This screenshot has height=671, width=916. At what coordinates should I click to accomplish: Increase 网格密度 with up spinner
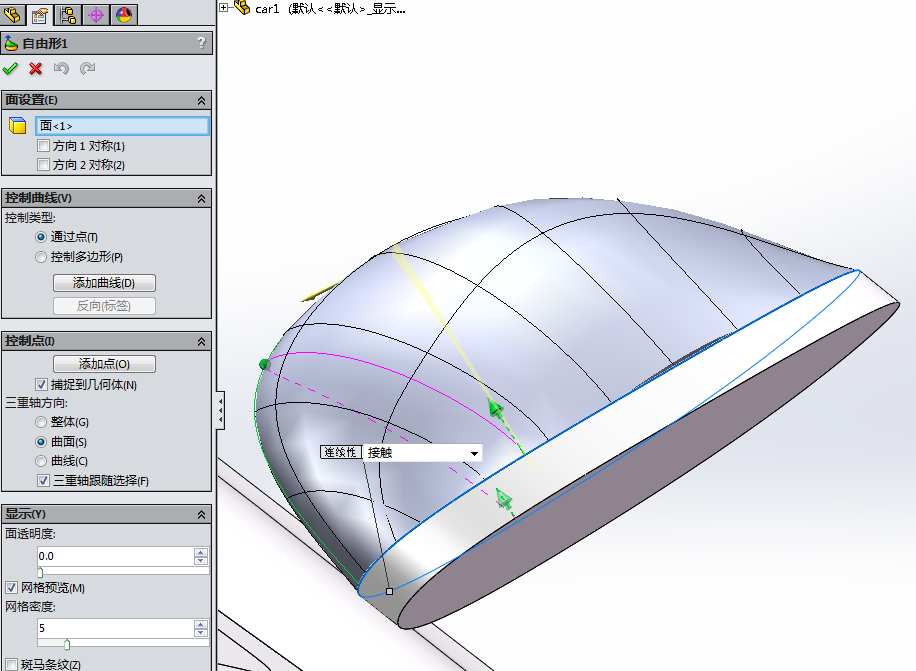click(x=200, y=624)
